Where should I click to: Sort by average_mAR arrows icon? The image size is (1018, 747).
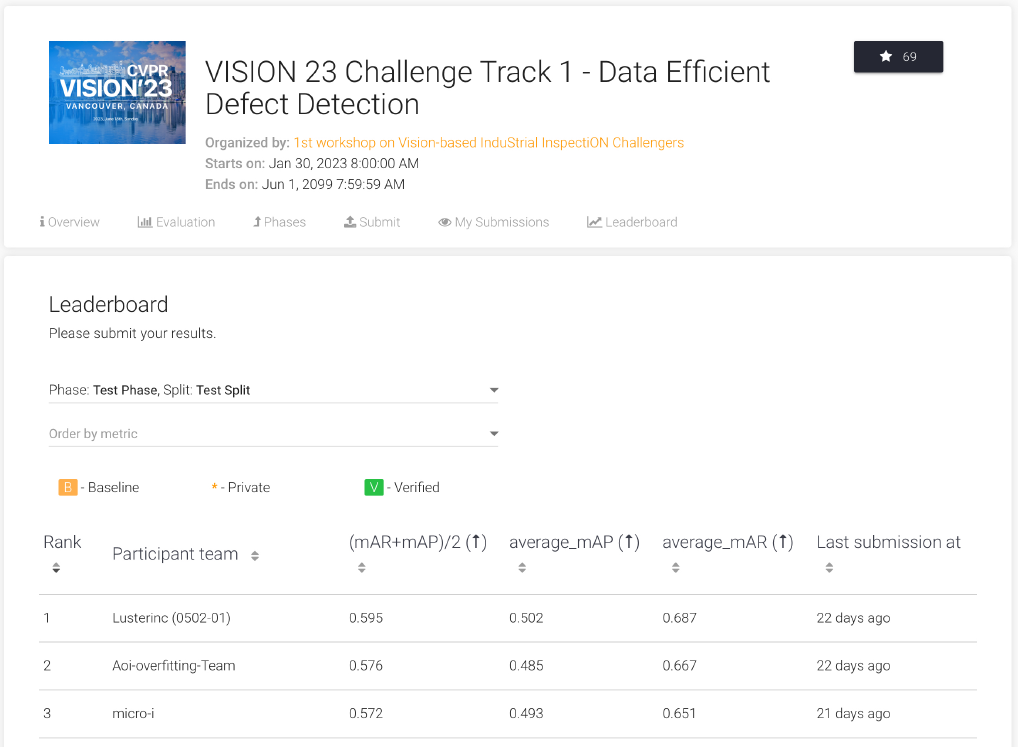pos(676,568)
